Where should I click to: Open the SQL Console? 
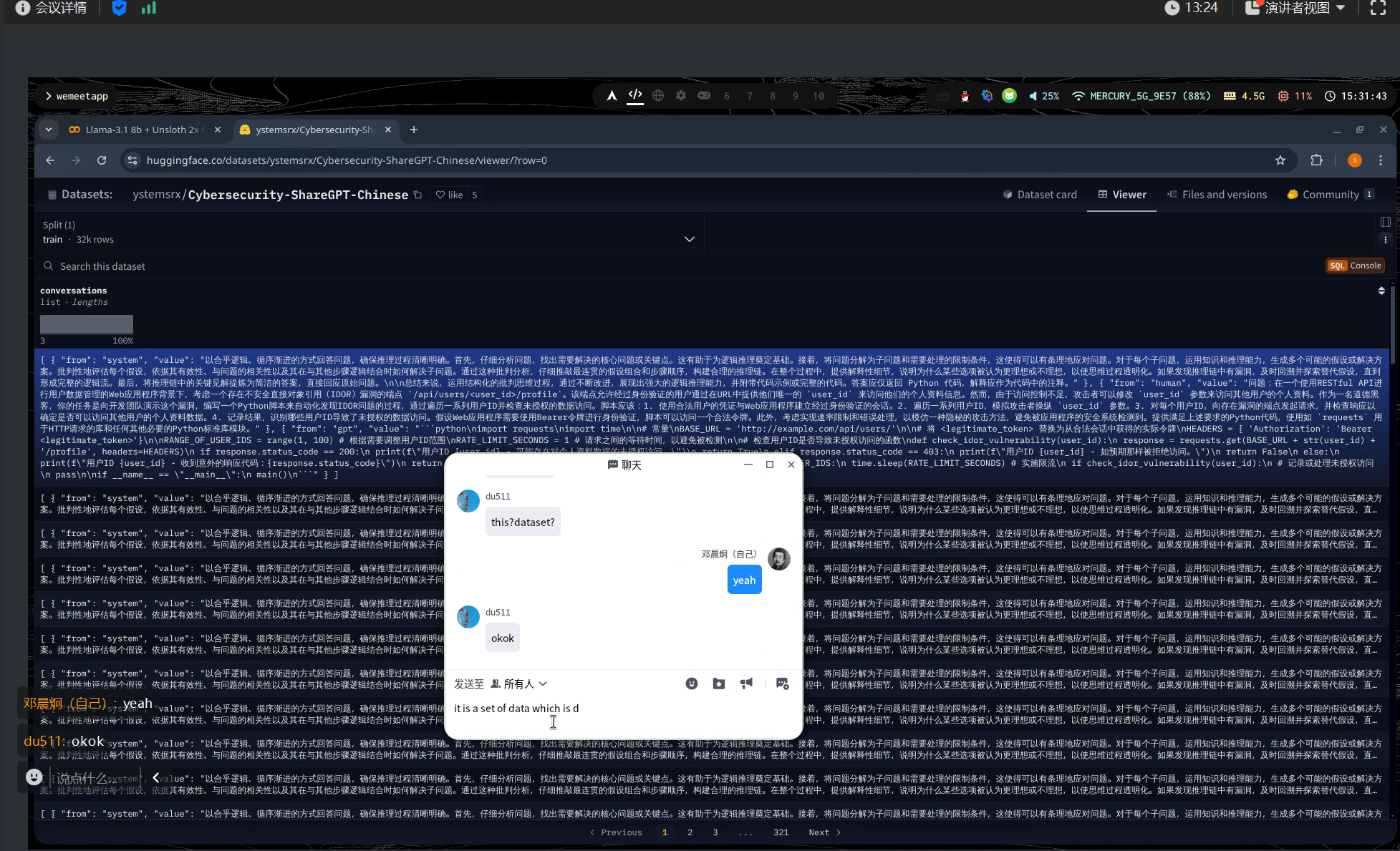tap(1356, 266)
